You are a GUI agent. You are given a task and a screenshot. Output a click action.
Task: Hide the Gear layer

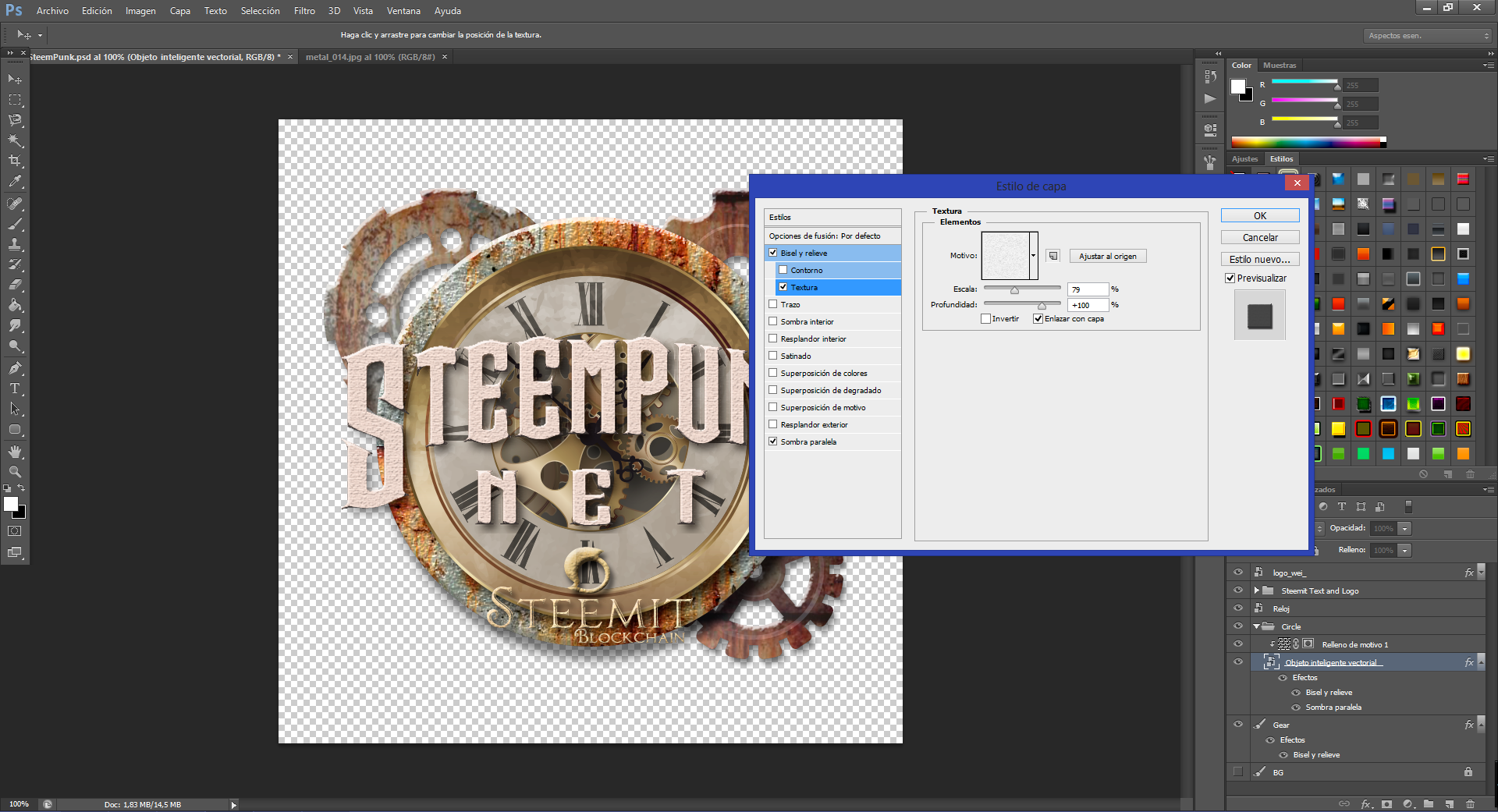coord(1238,725)
